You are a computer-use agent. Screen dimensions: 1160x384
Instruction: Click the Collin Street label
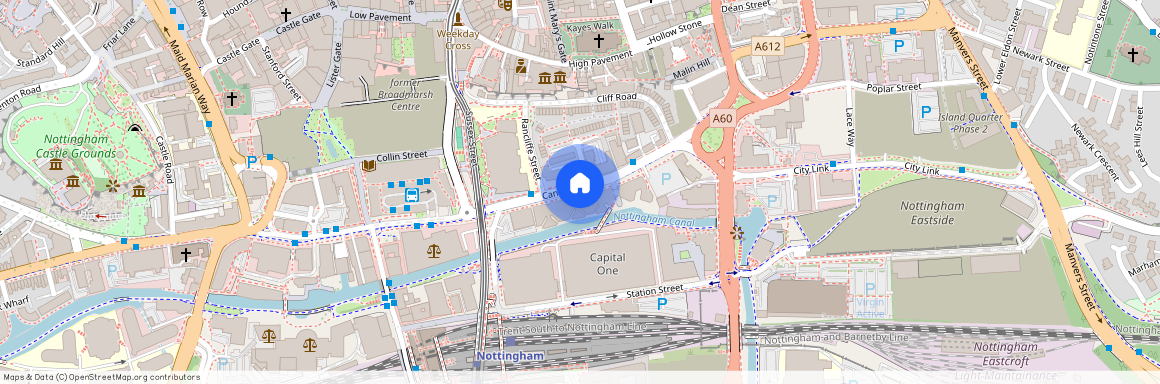pyautogui.click(x=402, y=156)
